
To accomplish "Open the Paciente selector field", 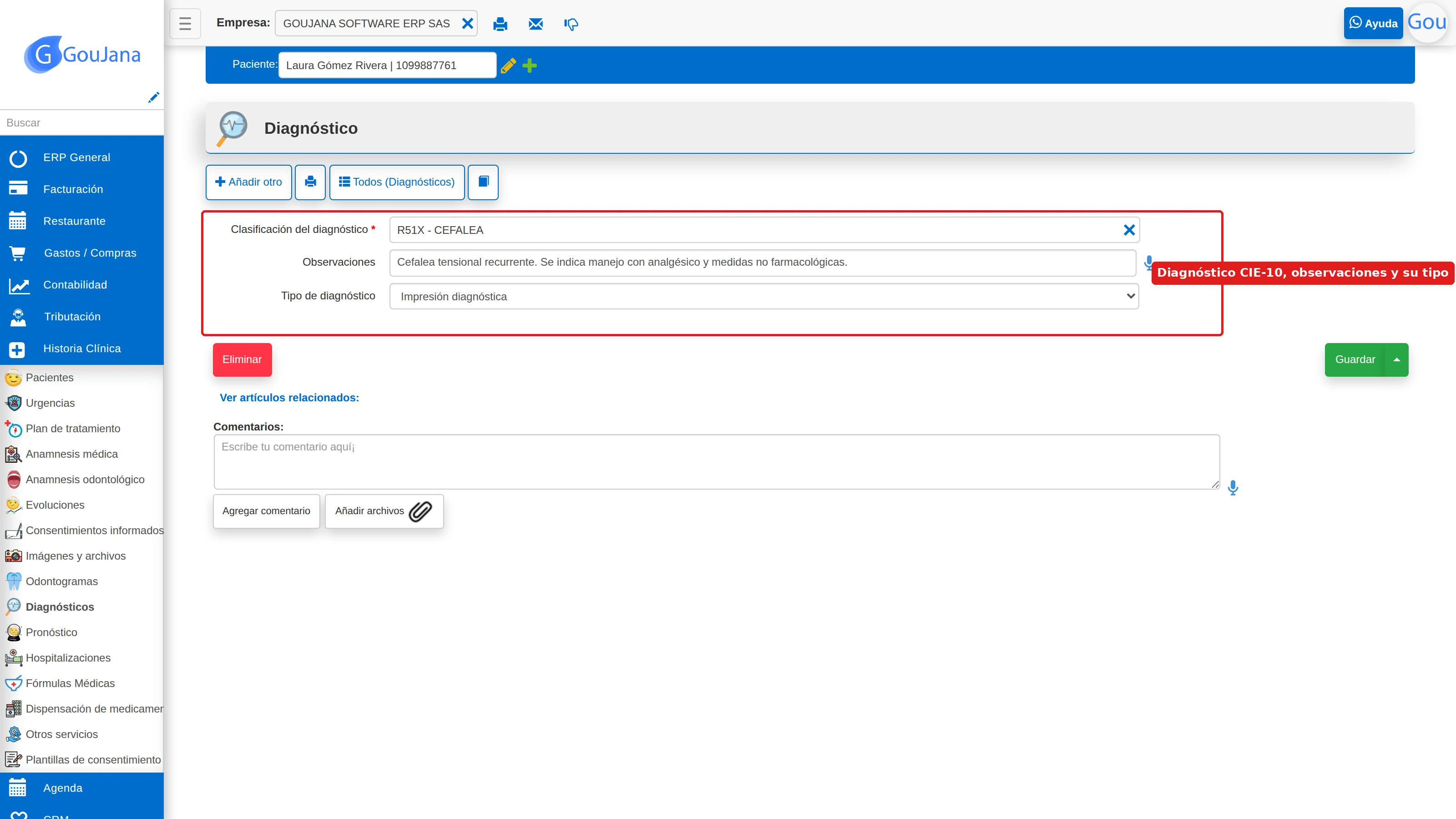I will (x=387, y=65).
